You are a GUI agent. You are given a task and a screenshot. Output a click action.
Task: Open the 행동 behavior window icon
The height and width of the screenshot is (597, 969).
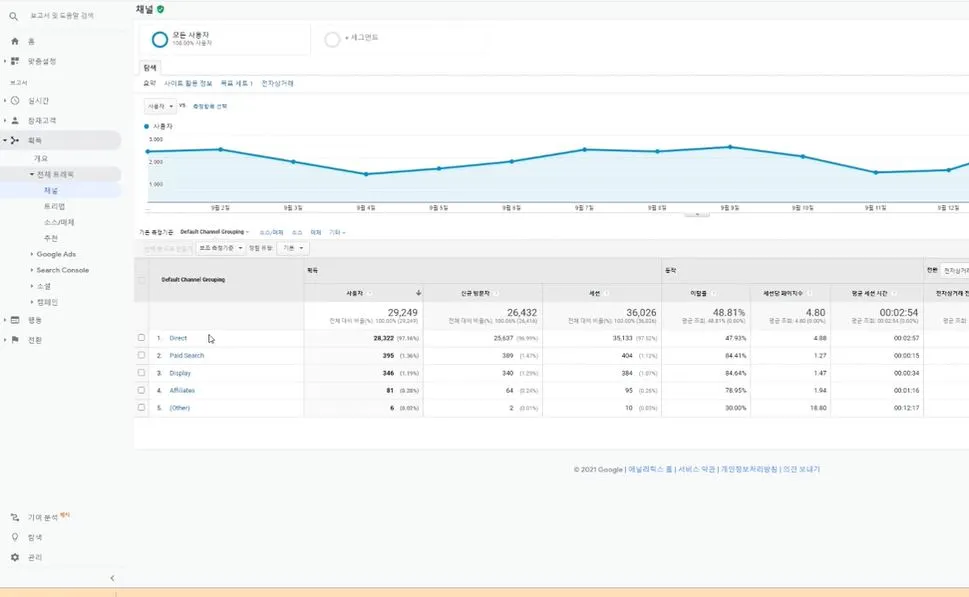click(15, 320)
